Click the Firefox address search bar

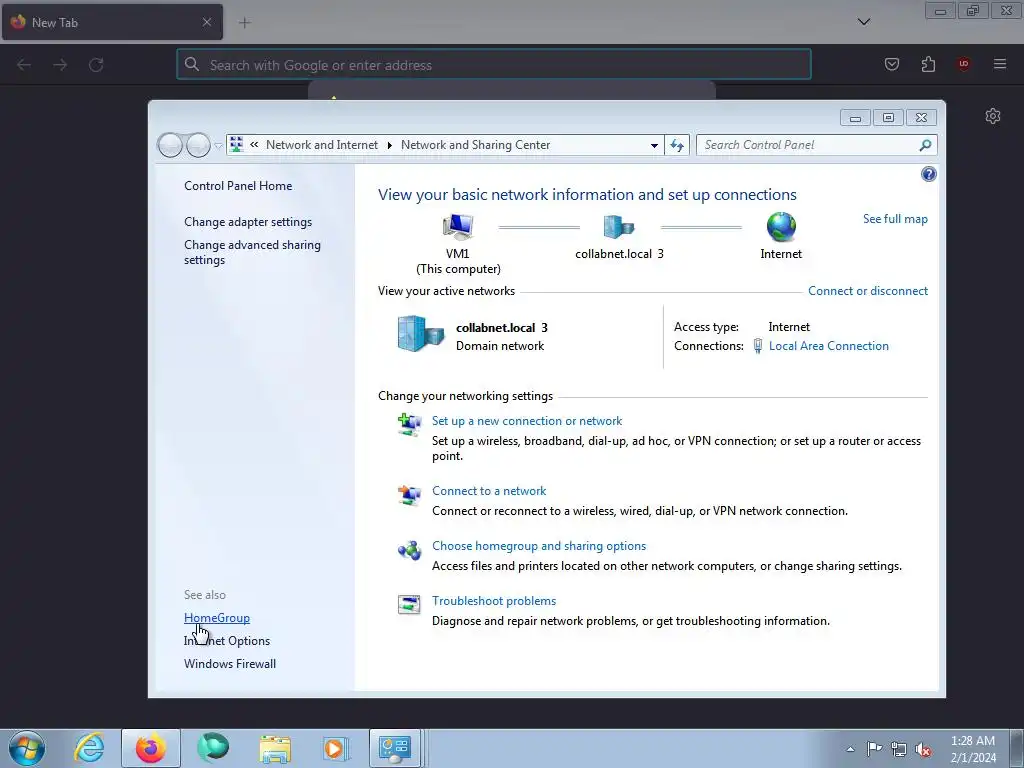pyautogui.click(x=494, y=65)
